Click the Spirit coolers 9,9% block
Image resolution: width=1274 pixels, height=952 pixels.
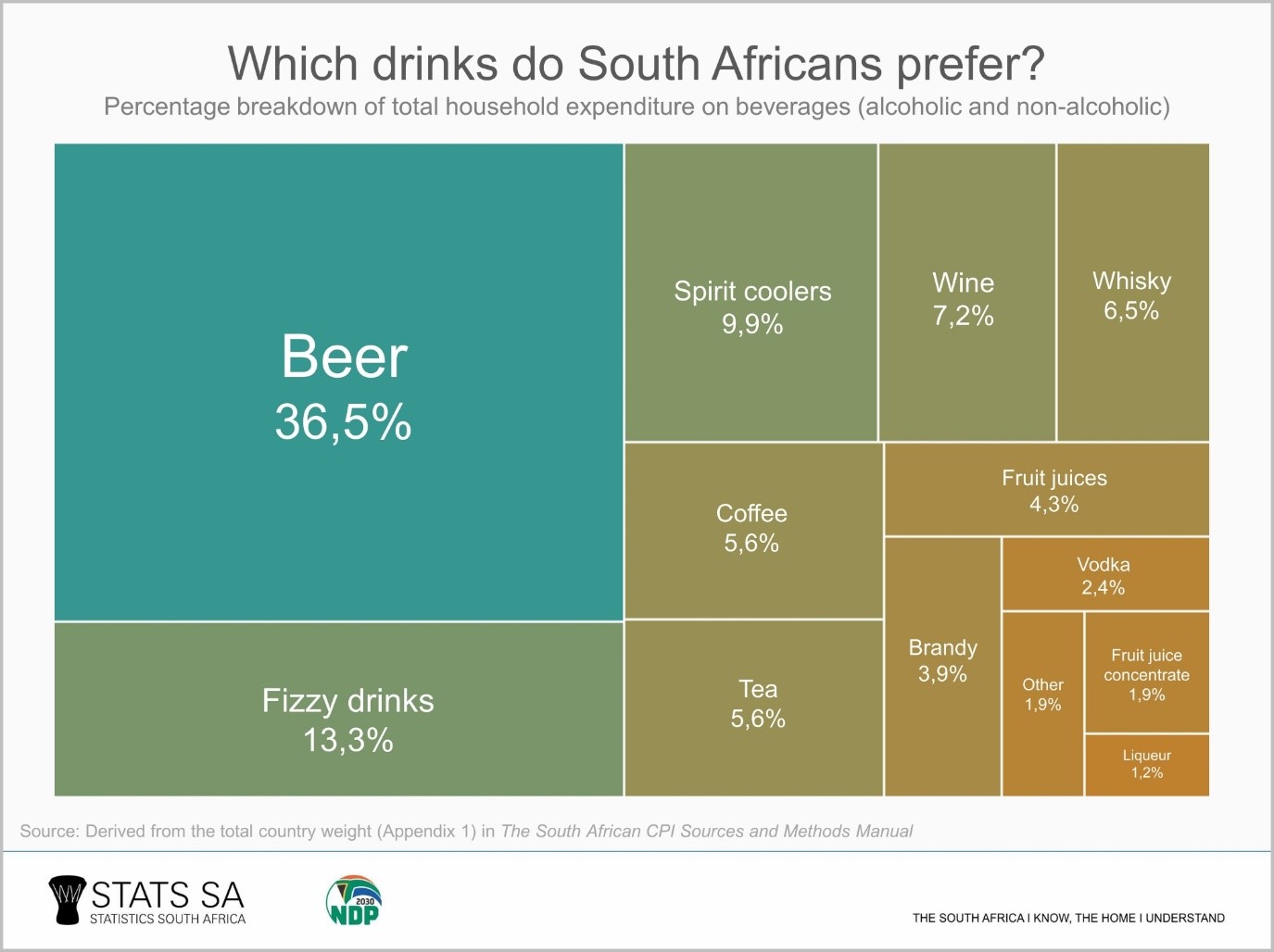coord(751,293)
